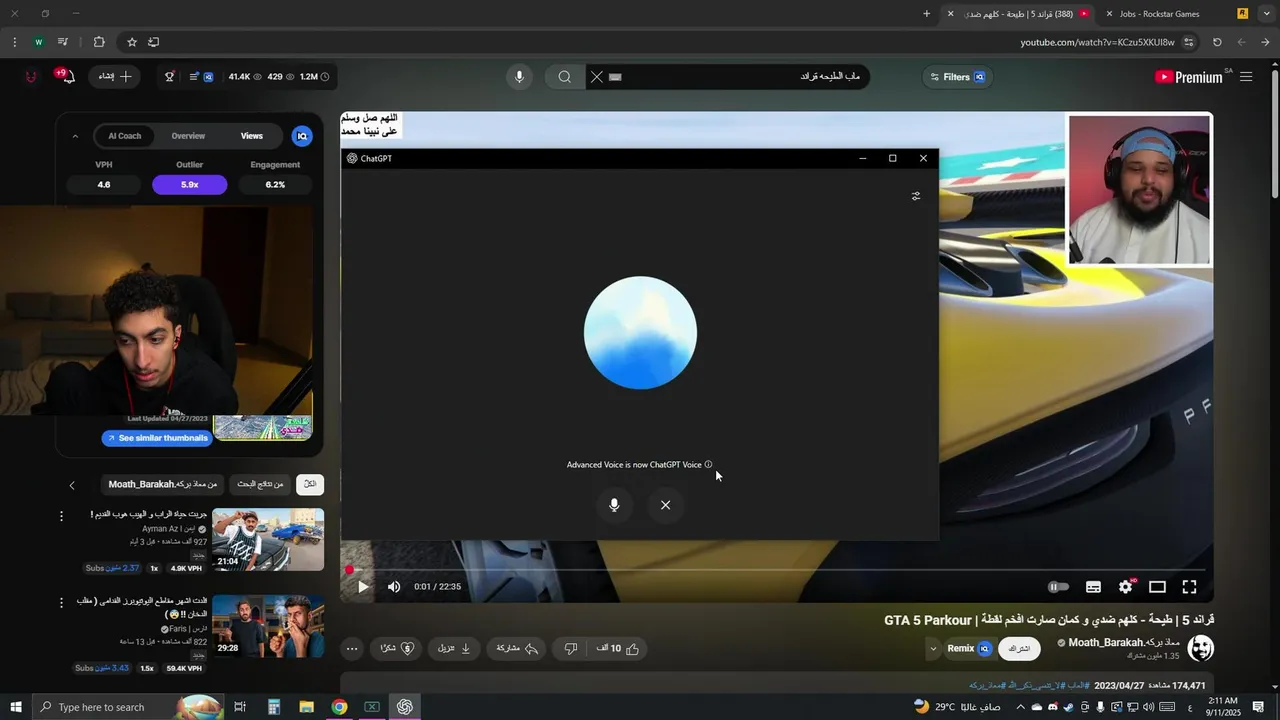The image size is (1280, 720).
Task: Collapse the vidIQ panel chevron
Action: pyautogui.click(x=75, y=136)
